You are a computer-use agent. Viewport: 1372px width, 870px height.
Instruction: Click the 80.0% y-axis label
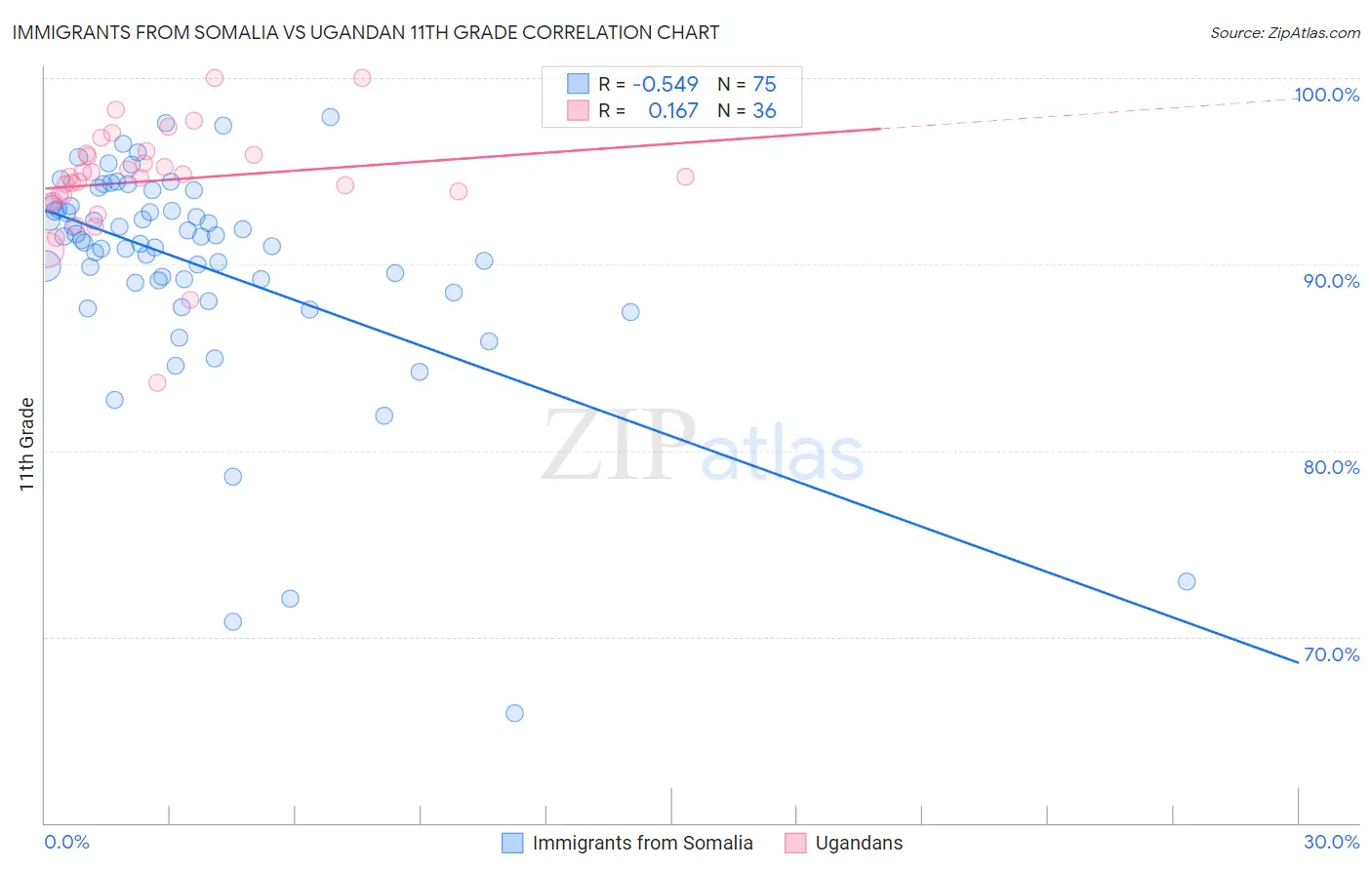pos(1332,467)
